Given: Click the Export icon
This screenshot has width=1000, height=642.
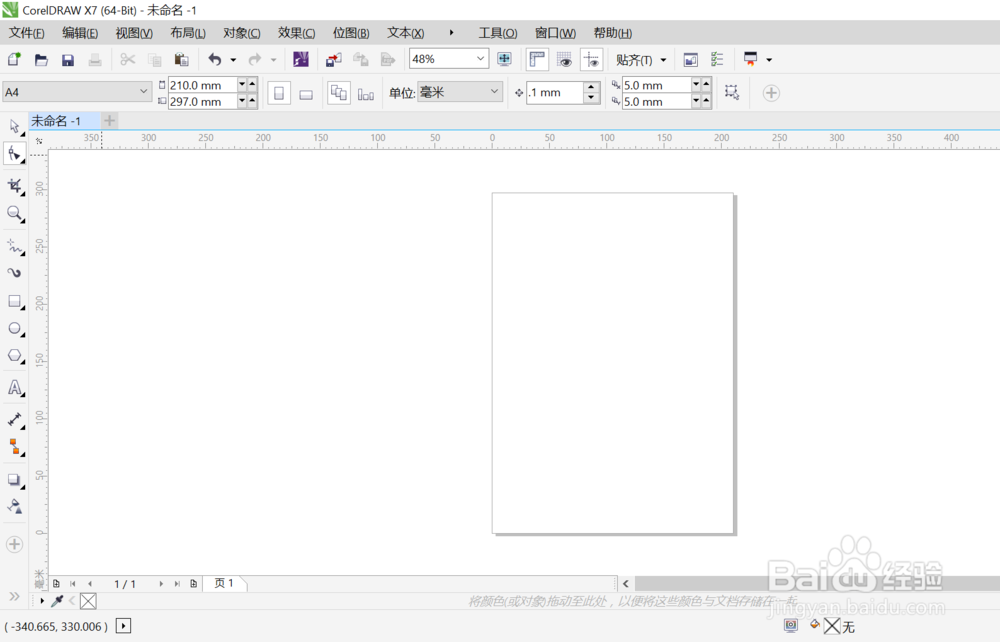Looking at the screenshot, I should point(361,60).
